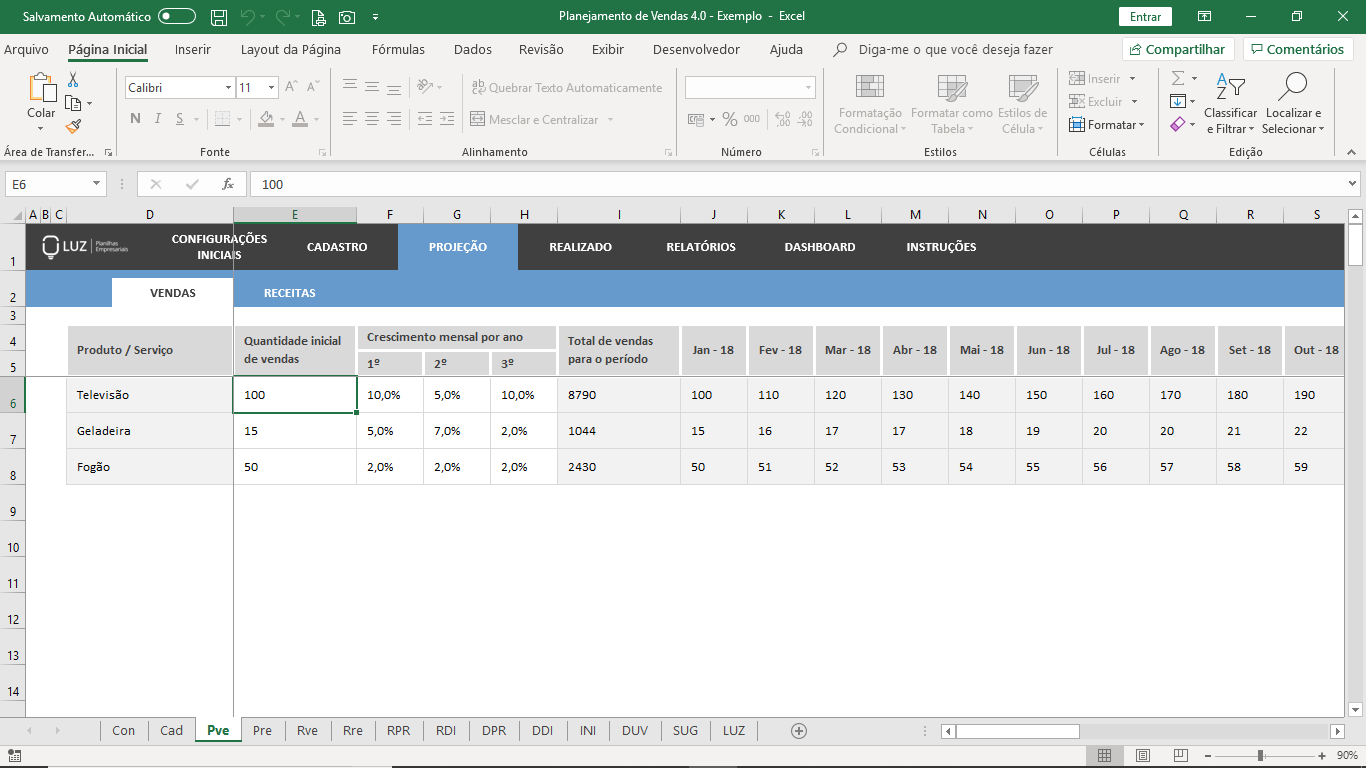Open the AutoSum sigma function

[x=1178, y=78]
